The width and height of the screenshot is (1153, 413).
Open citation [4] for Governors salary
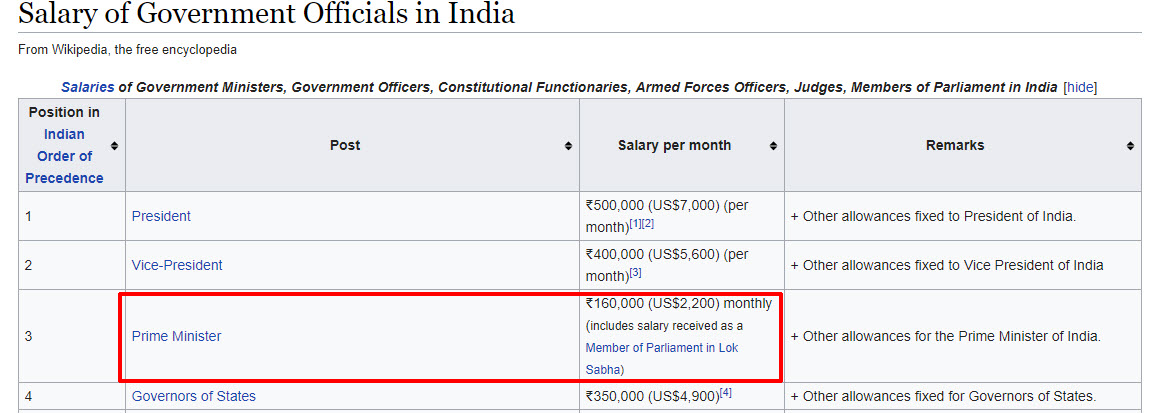tap(726, 393)
